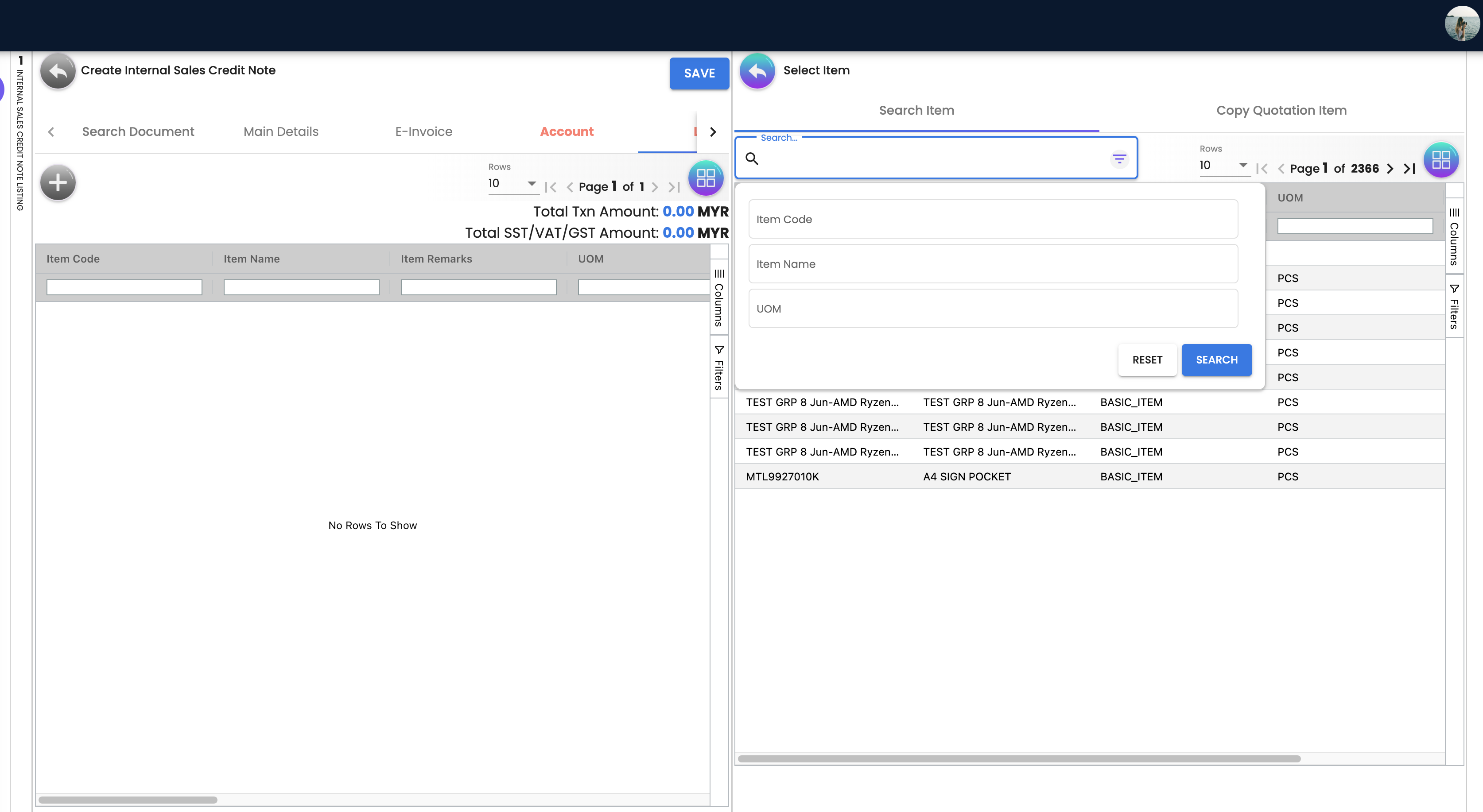The width and height of the screenshot is (1483, 812).
Task: Click left grid horizontal scrollbar
Action: coord(128,800)
